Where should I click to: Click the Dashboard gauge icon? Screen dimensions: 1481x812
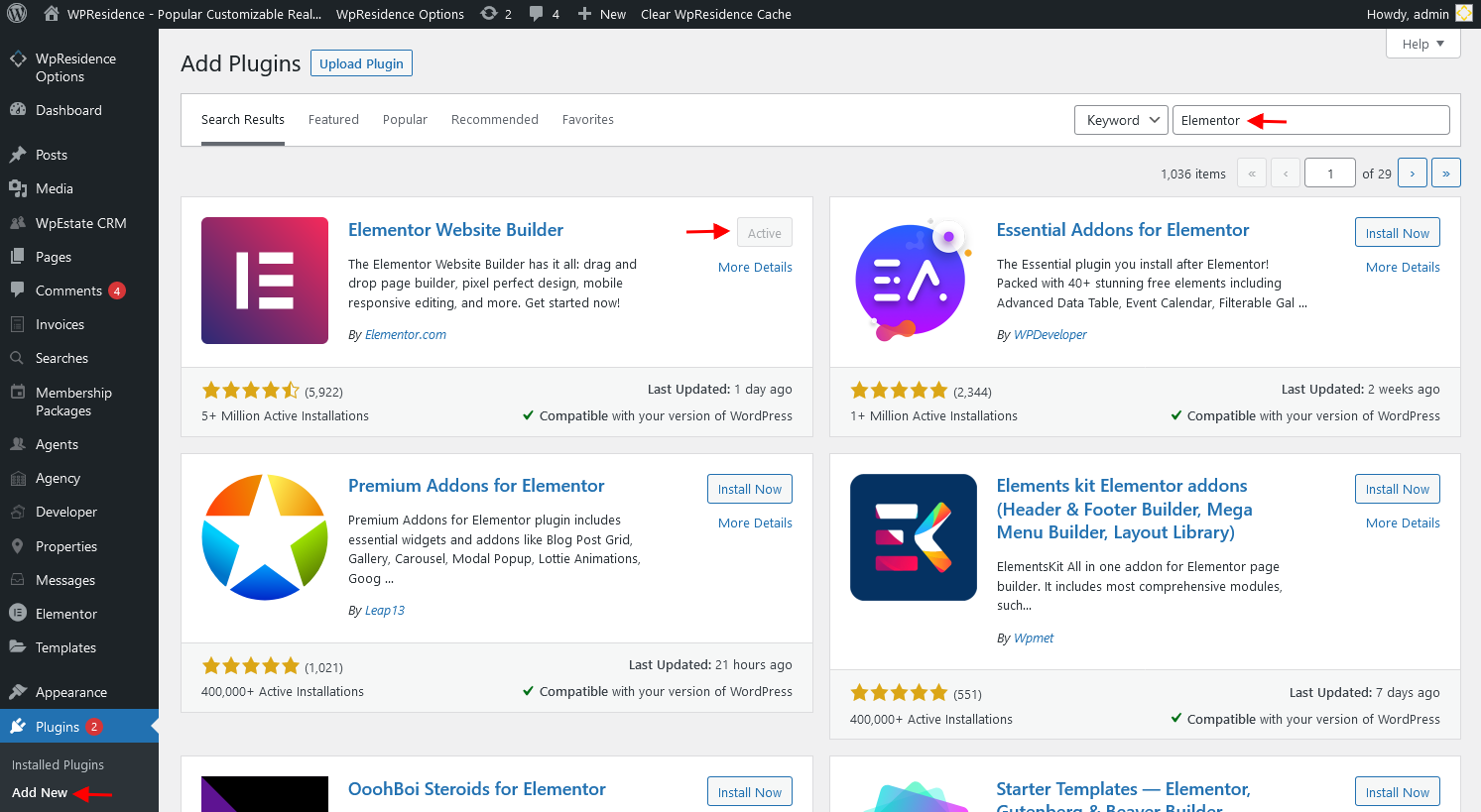pyautogui.click(x=18, y=110)
